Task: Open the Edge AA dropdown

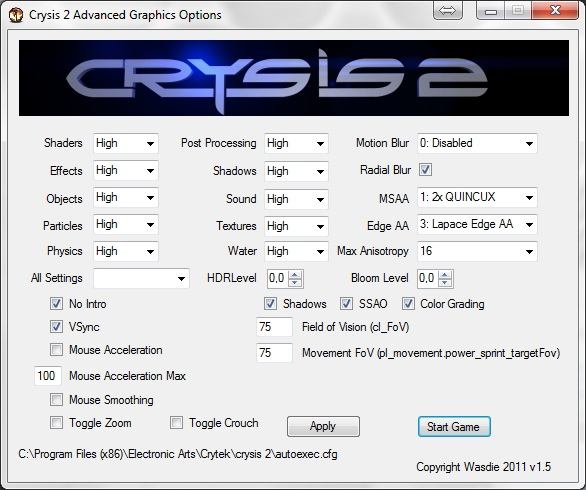Action: tap(477, 224)
